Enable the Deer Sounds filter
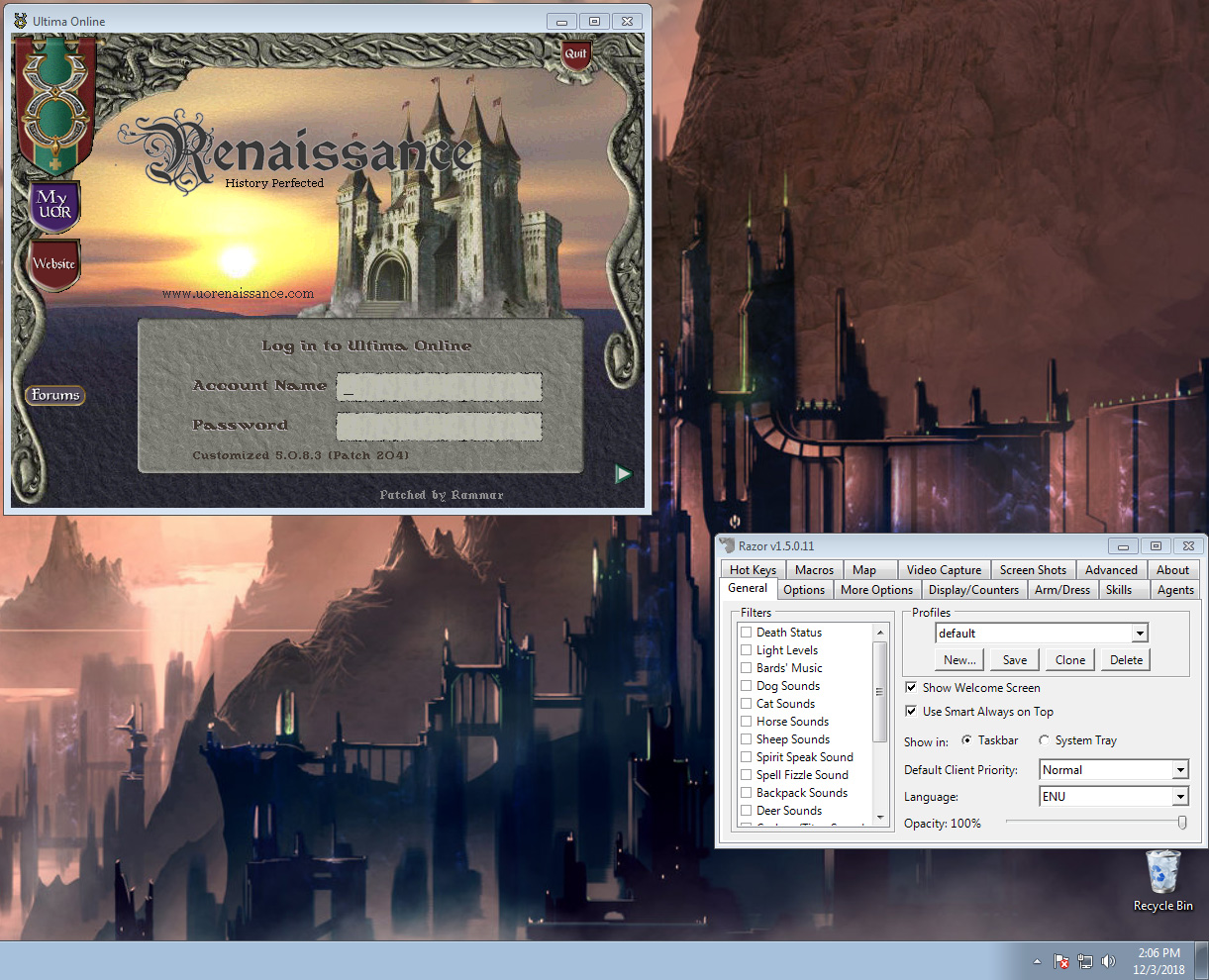This screenshot has height=980, width=1209. (x=747, y=811)
